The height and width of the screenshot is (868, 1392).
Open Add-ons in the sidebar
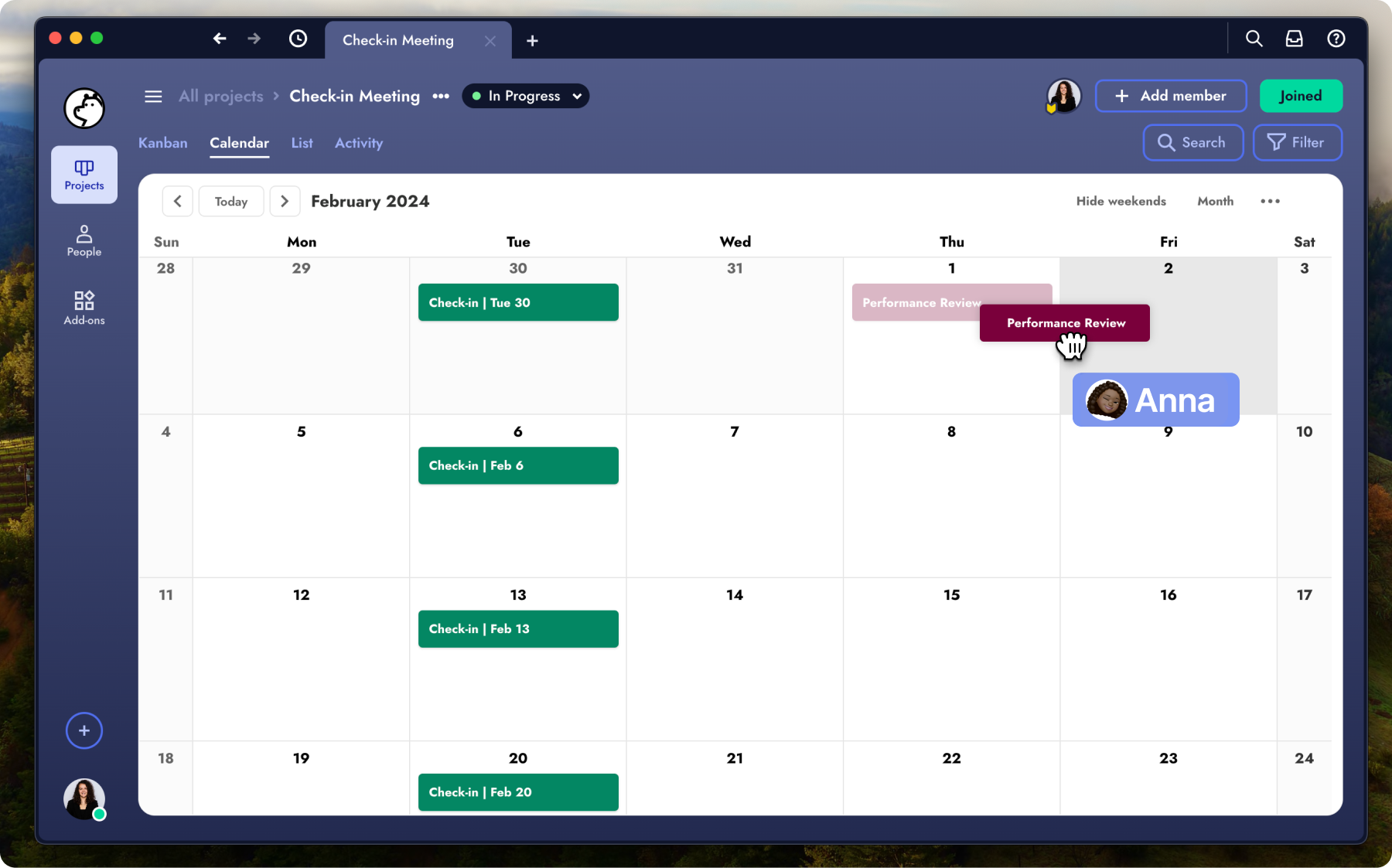(84, 308)
